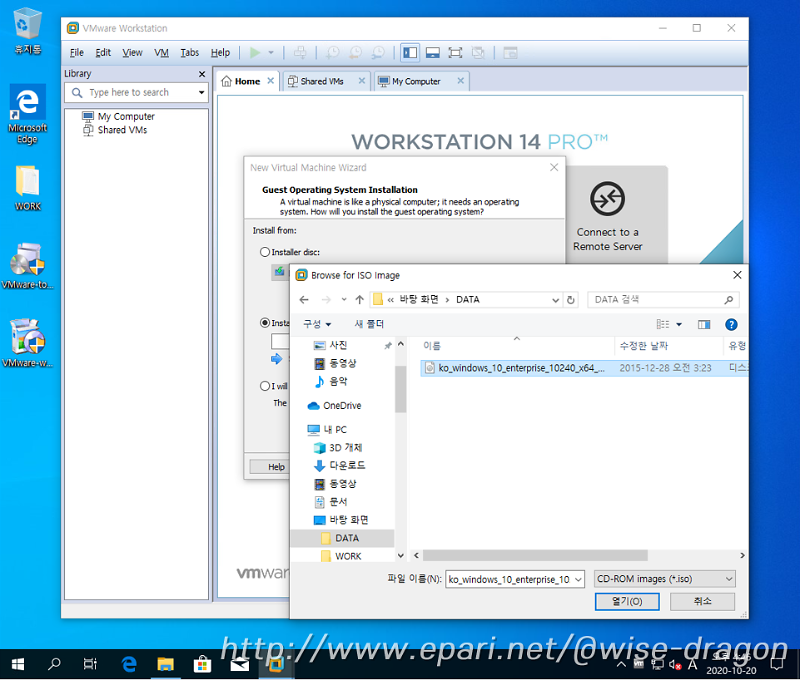Open the File menu
The height and width of the screenshot is (680, 800).
(x=77, y=53)
